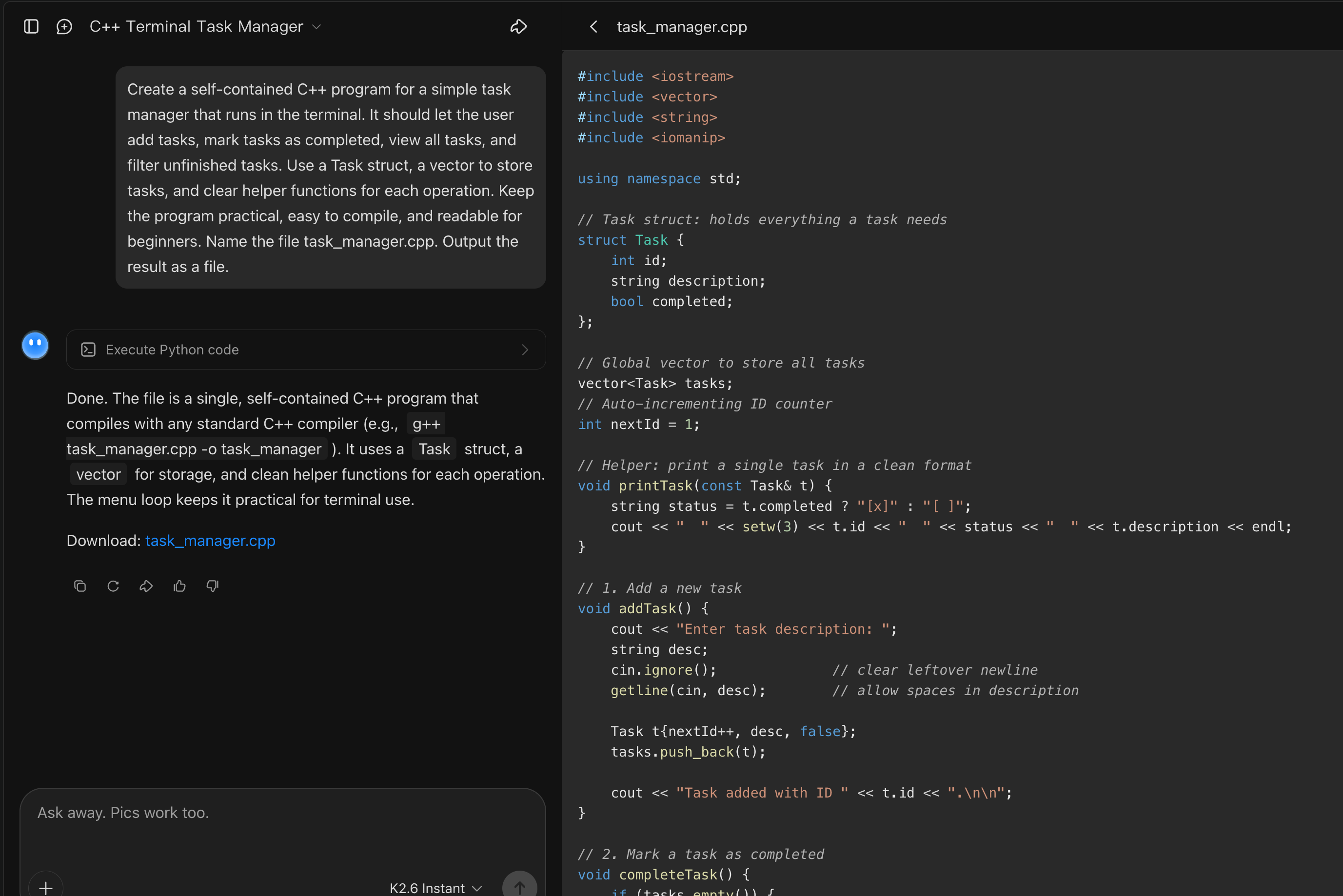This screenshot has height=896, width=1343.
Task: Regenerate the assistant response
Action: point(113,585)
